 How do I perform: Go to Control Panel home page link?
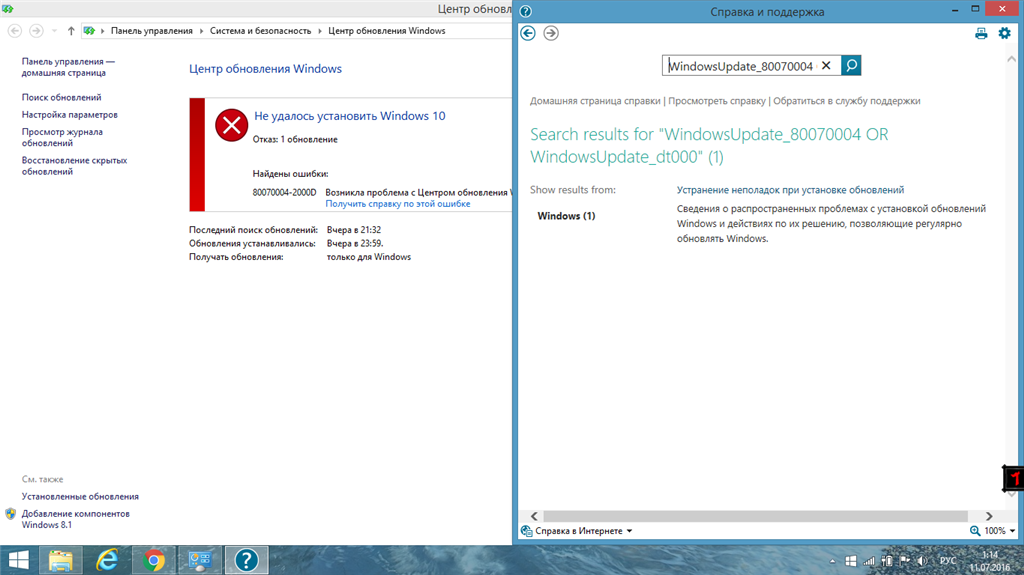coord(68,67)
